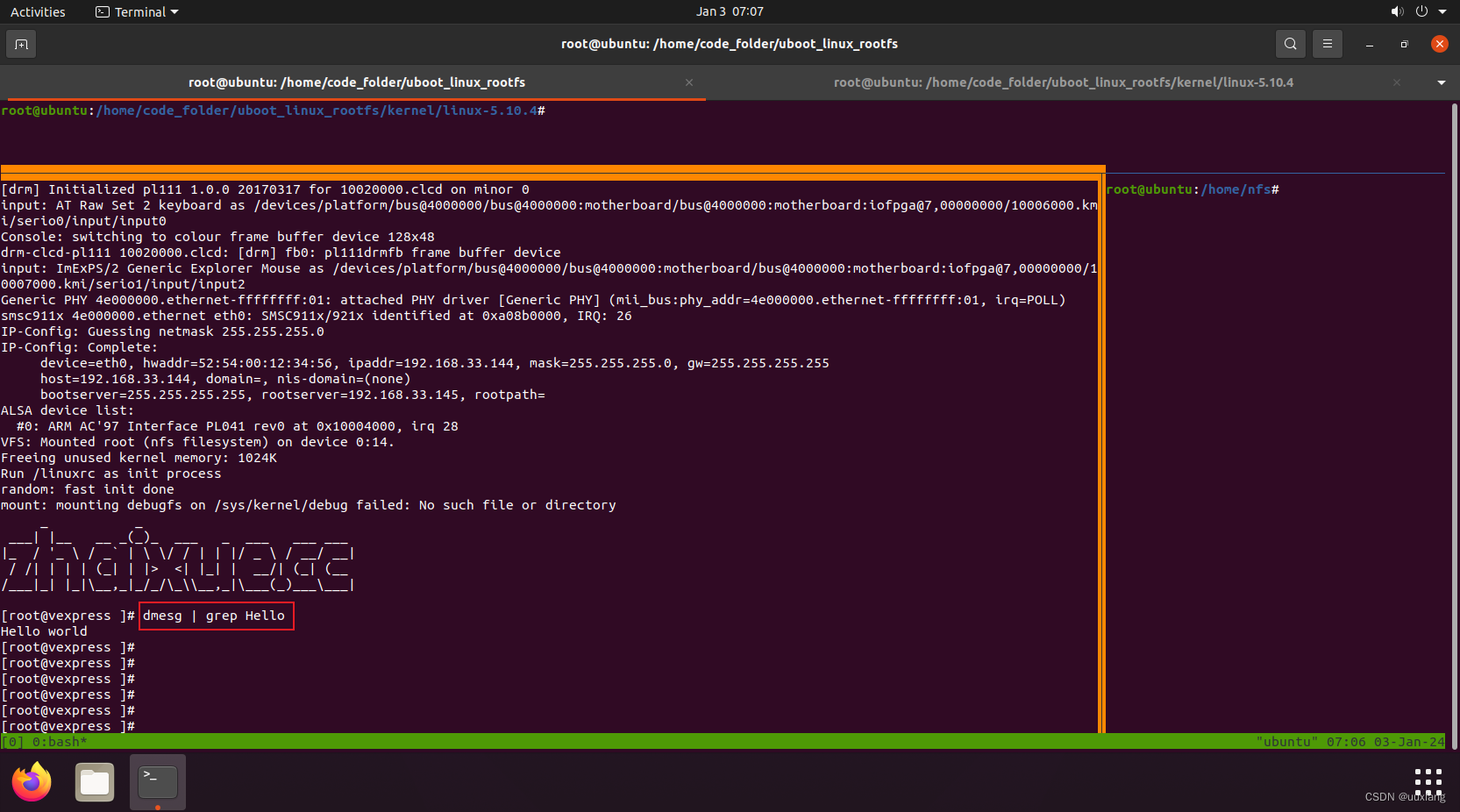Screen dimensions: 1460x812
Task: Click the 'Freeing unused kernel memory' line
Action: [x=139, y=458]
